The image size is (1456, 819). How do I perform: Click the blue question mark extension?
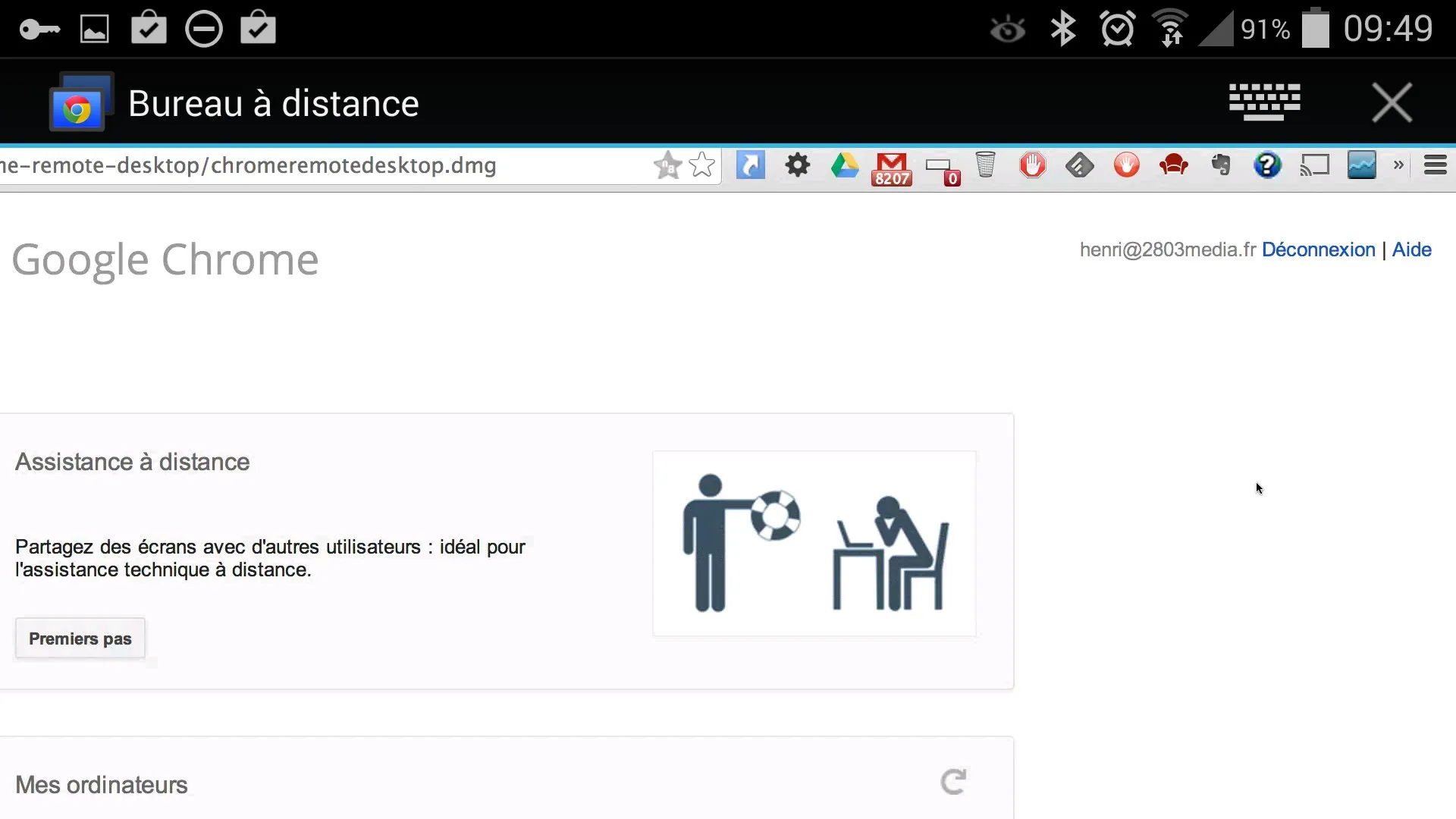click(1267, 165)
